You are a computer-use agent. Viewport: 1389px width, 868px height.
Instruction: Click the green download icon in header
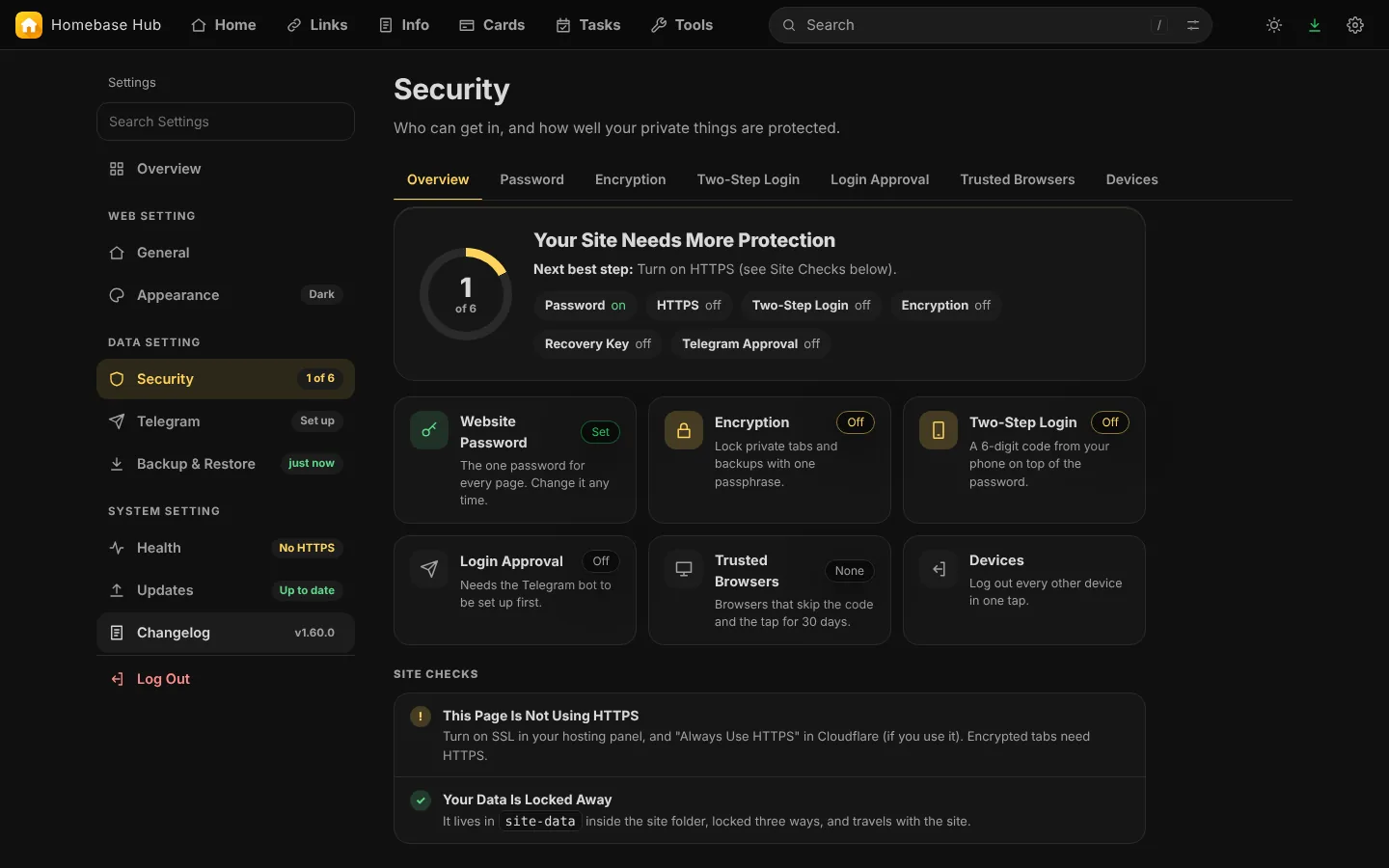point(1315,25)
